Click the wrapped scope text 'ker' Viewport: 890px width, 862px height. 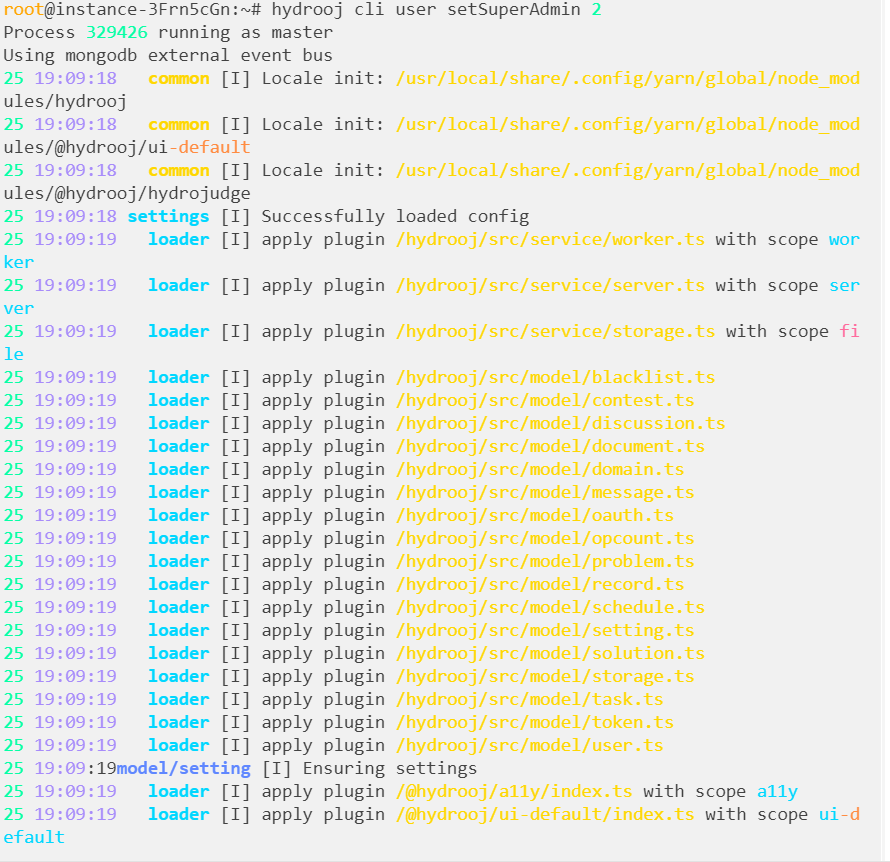click(19, 262)
